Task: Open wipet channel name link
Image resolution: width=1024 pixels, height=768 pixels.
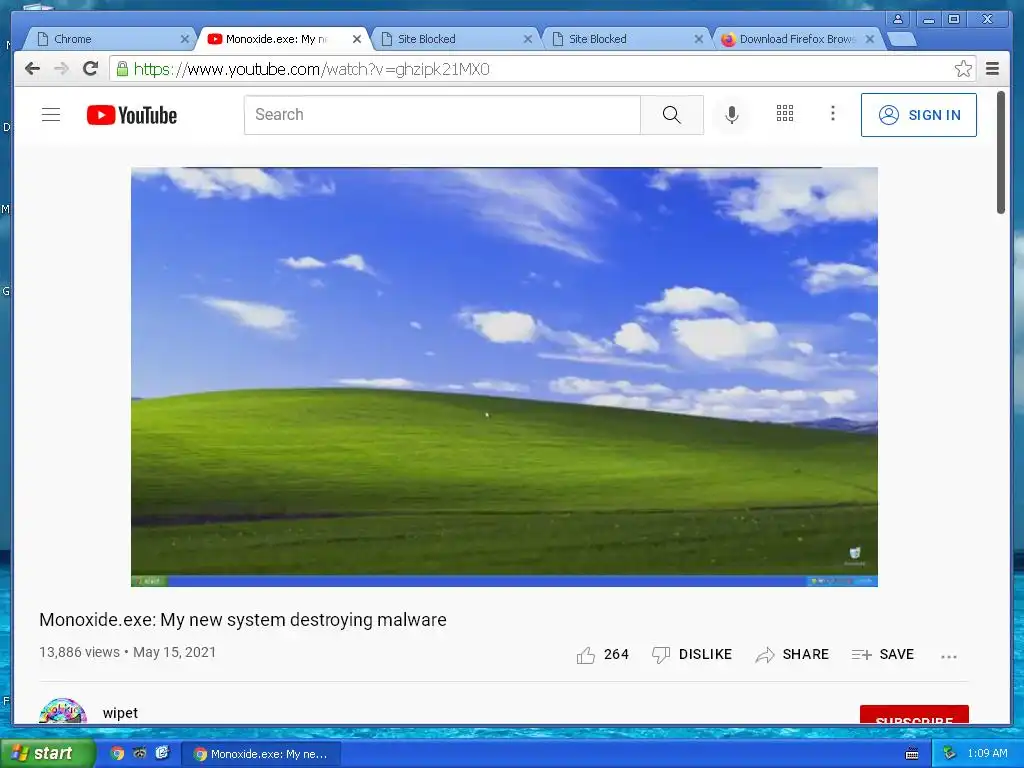Action: tap(120, 713)
